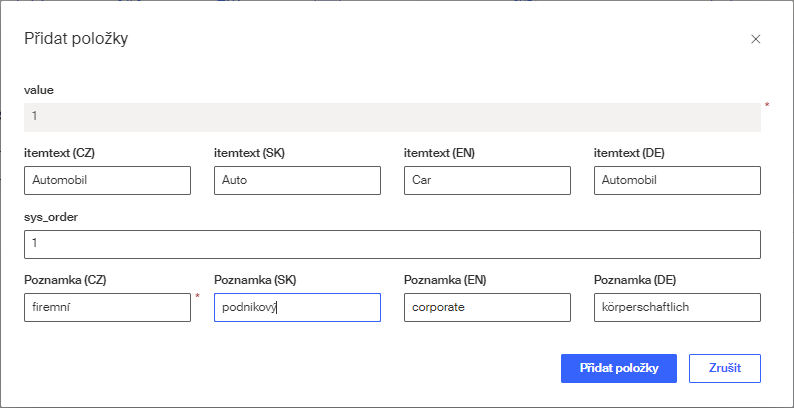Select the itemtext (SK) input containing Auto
The width and height of the screenshot is (794, 408).
point(297,180)
